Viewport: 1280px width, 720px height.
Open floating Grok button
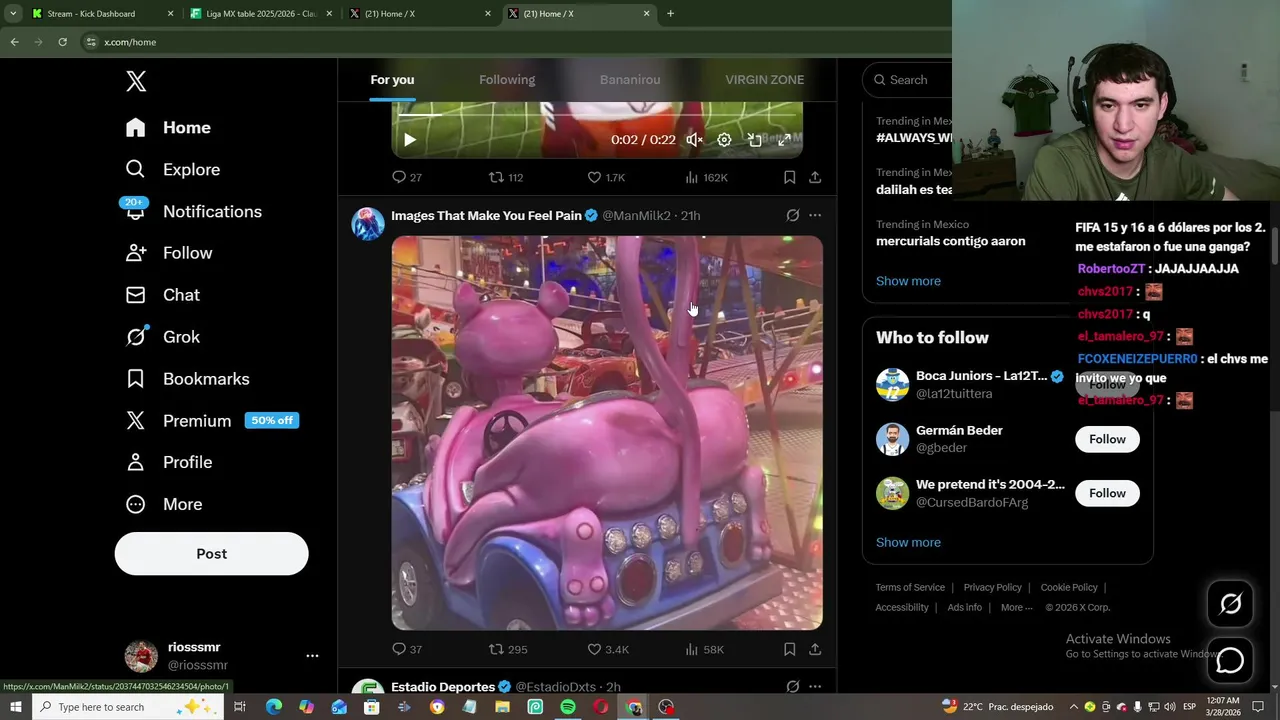pos(1230,603)
